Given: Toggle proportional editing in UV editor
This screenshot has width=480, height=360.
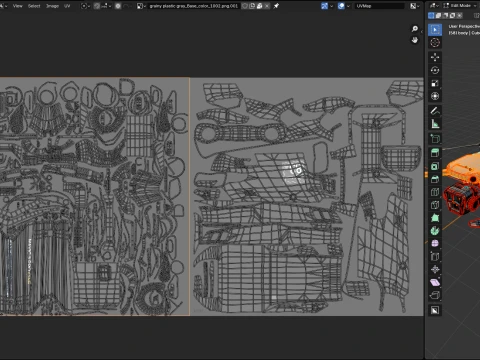Looking at the screenshot, I should coord(118,6).
